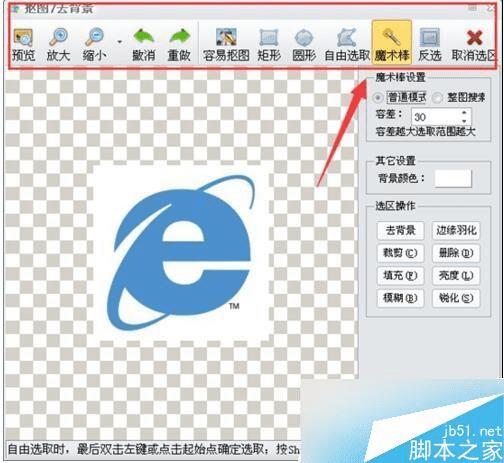
Task: Open the 背景颜色 white color swatch
Action: (x=453, y=178)
